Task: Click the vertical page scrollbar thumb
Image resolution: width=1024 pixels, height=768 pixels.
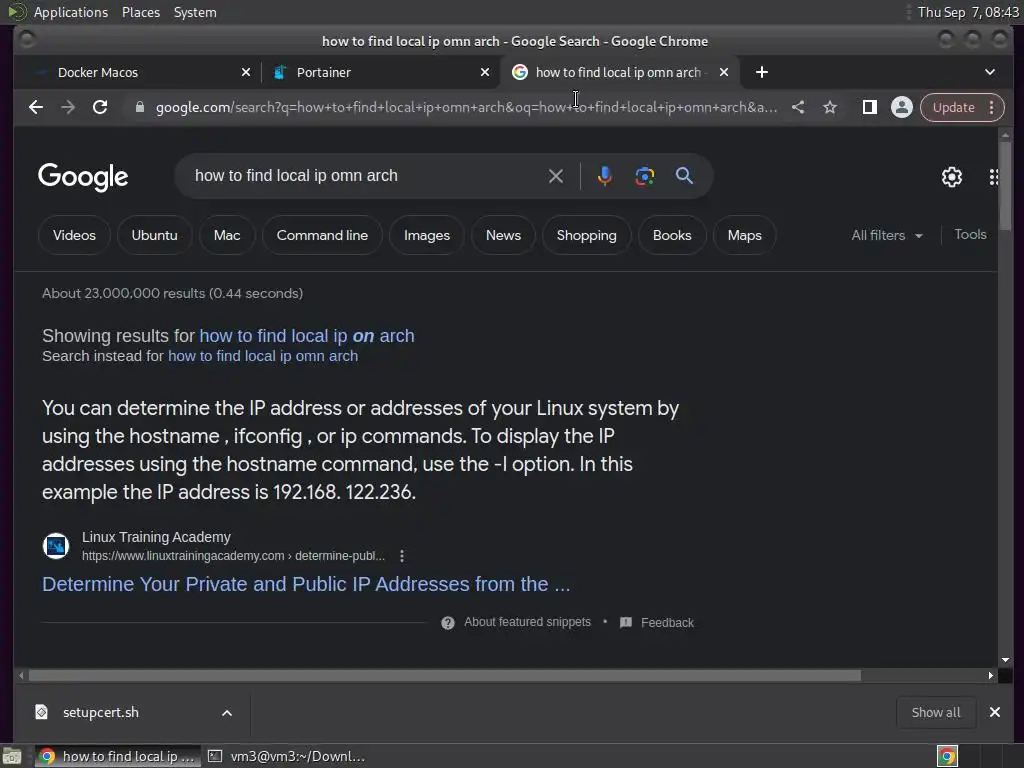Action: point(1005,185)
